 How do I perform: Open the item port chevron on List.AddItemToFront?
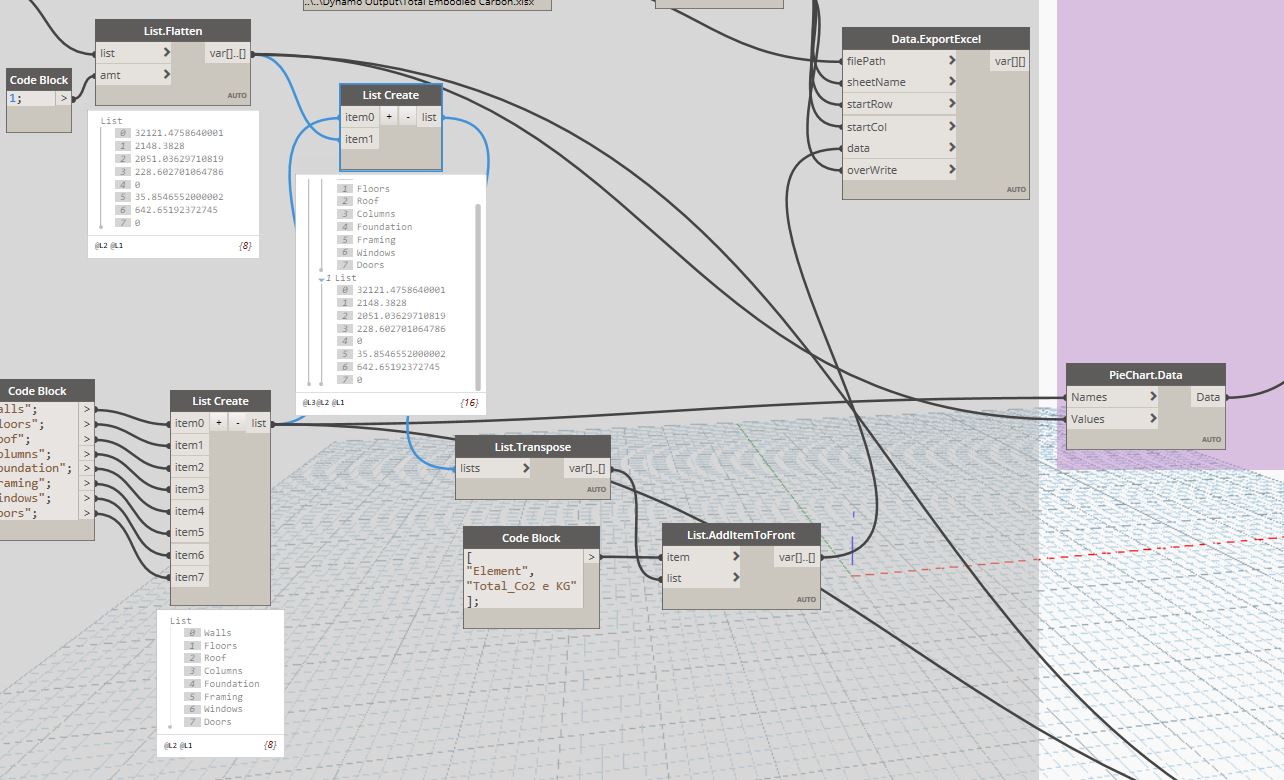735,557
